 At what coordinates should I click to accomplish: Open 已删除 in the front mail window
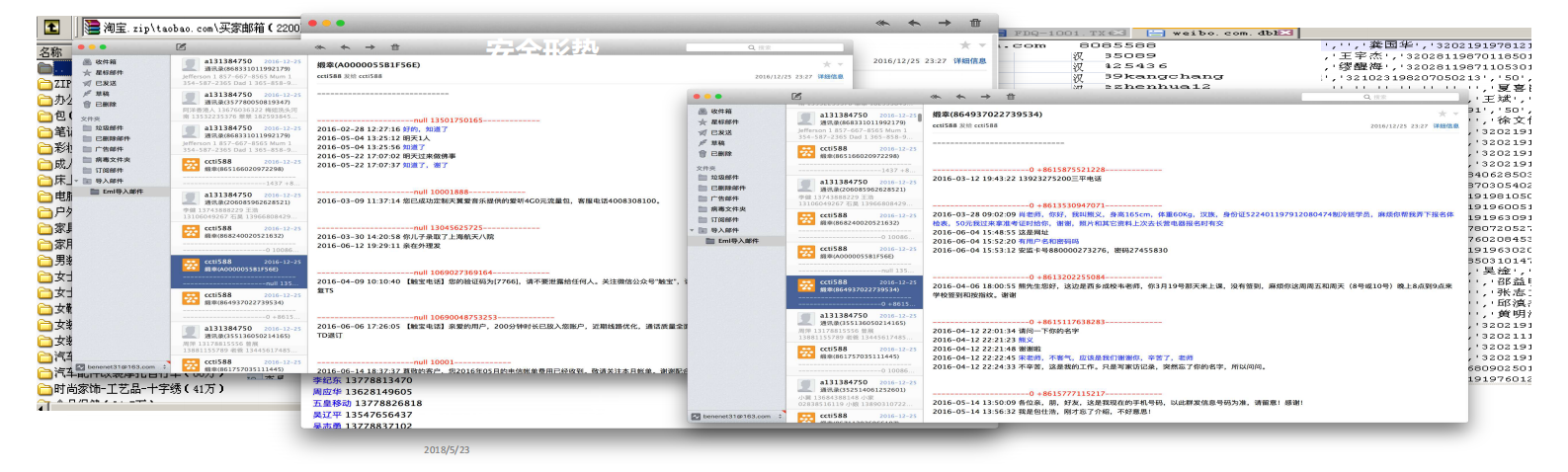tap(722, 154)
